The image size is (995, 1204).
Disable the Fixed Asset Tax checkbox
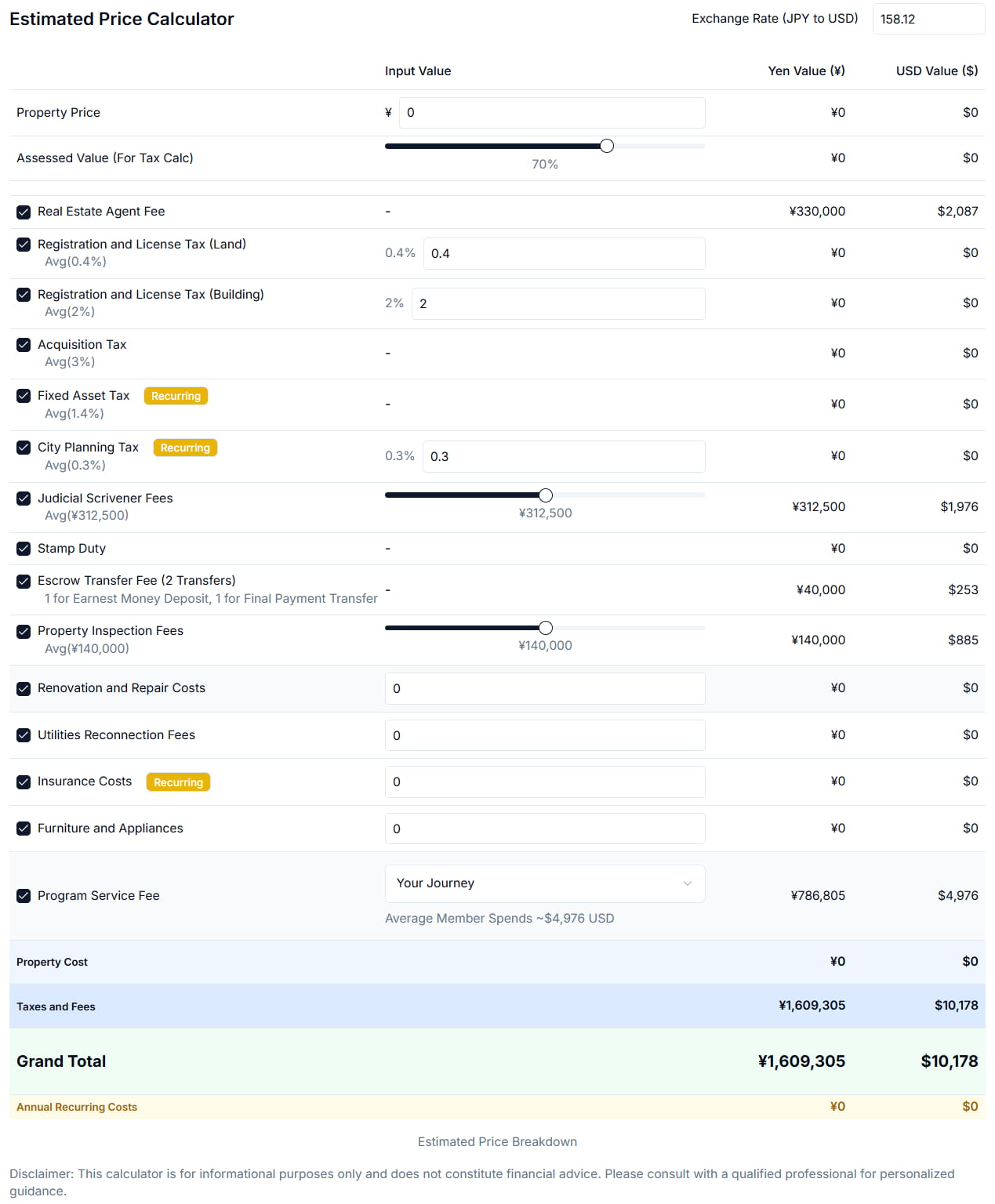coord(24,396)
